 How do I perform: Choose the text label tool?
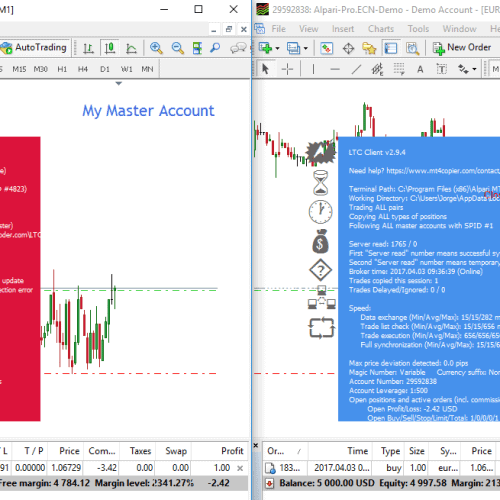[420, 69]
